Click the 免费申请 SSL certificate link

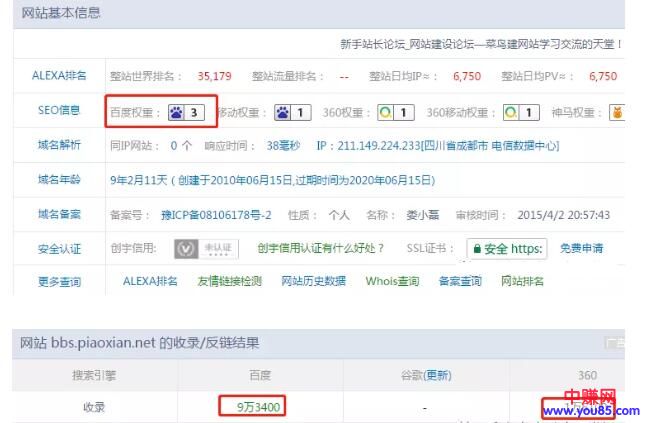click(x=582, y=248)
